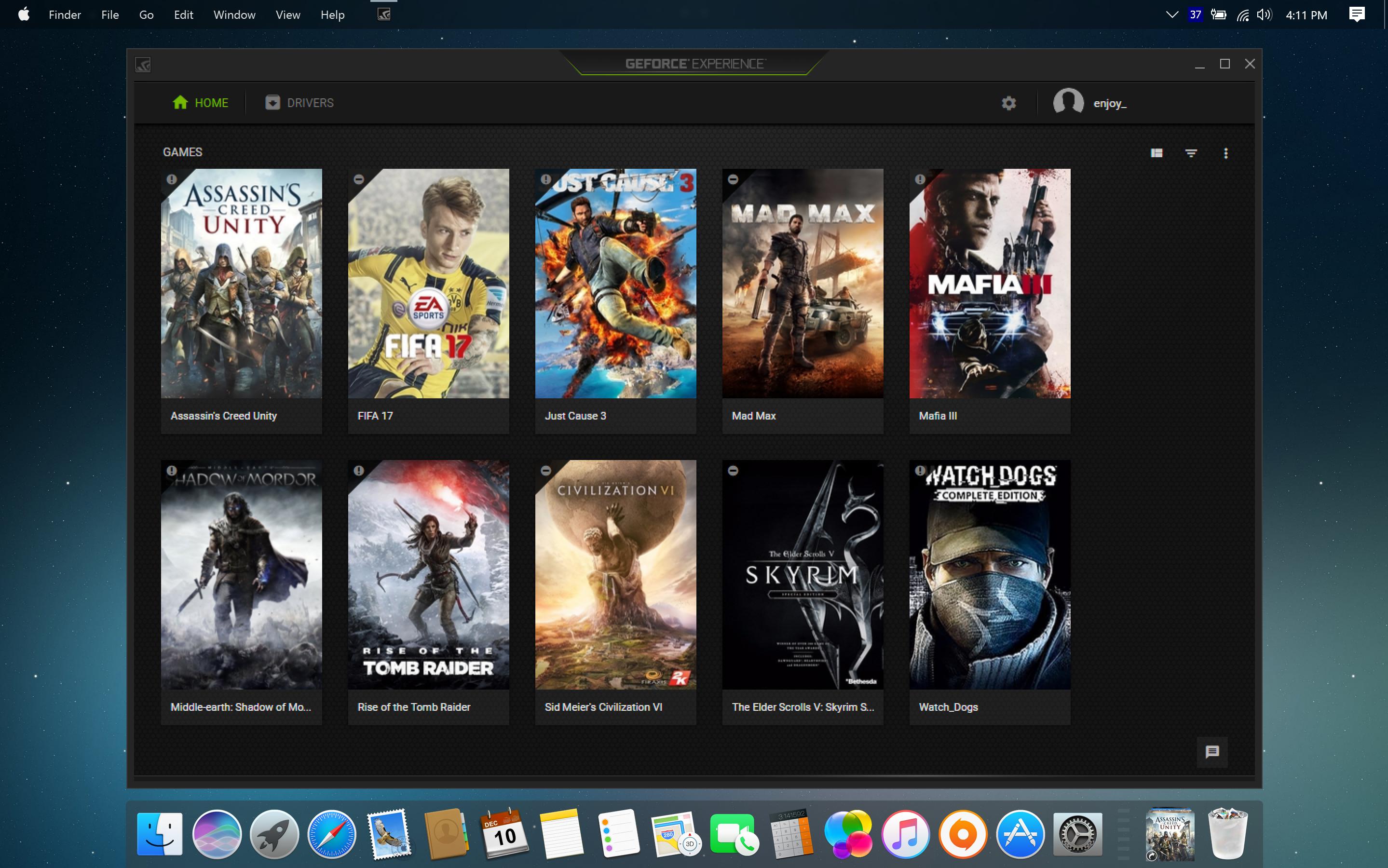Select the Rise of the Tomb Raider cover
Viewport: 1388px width, 868px height.
(429, 575)
